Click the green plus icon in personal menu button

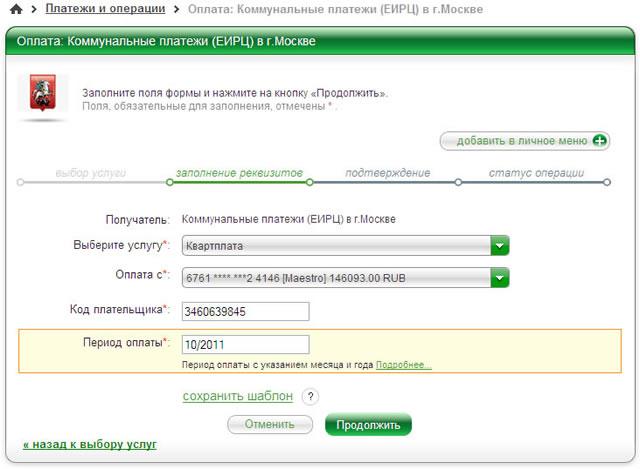pos(600,141)
